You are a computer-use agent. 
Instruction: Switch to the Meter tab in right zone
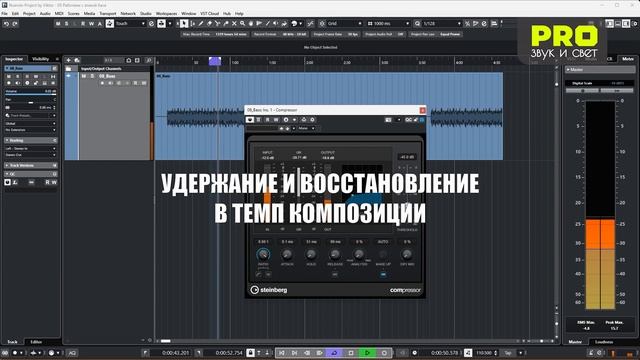coord(628,59)
